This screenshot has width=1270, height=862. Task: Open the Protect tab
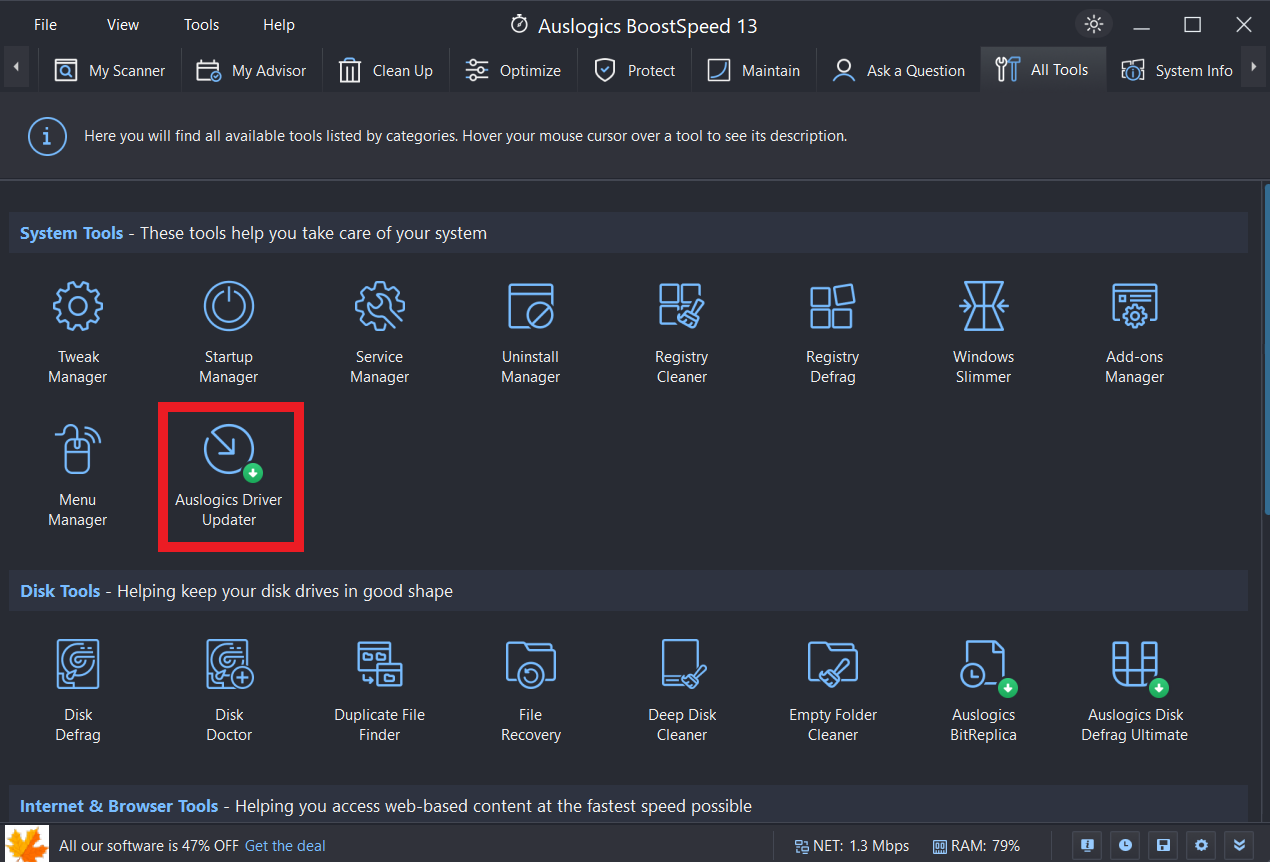(x=635, y=70)
